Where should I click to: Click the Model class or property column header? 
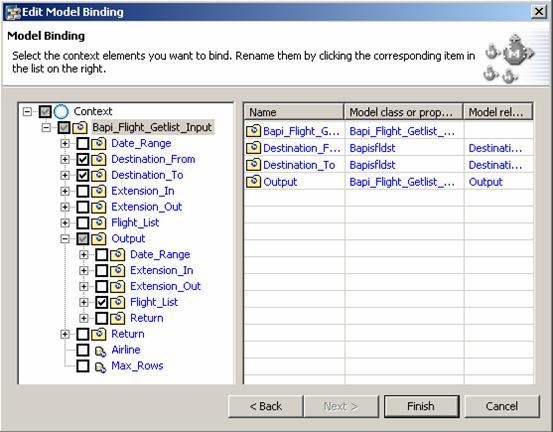(403, 112)
